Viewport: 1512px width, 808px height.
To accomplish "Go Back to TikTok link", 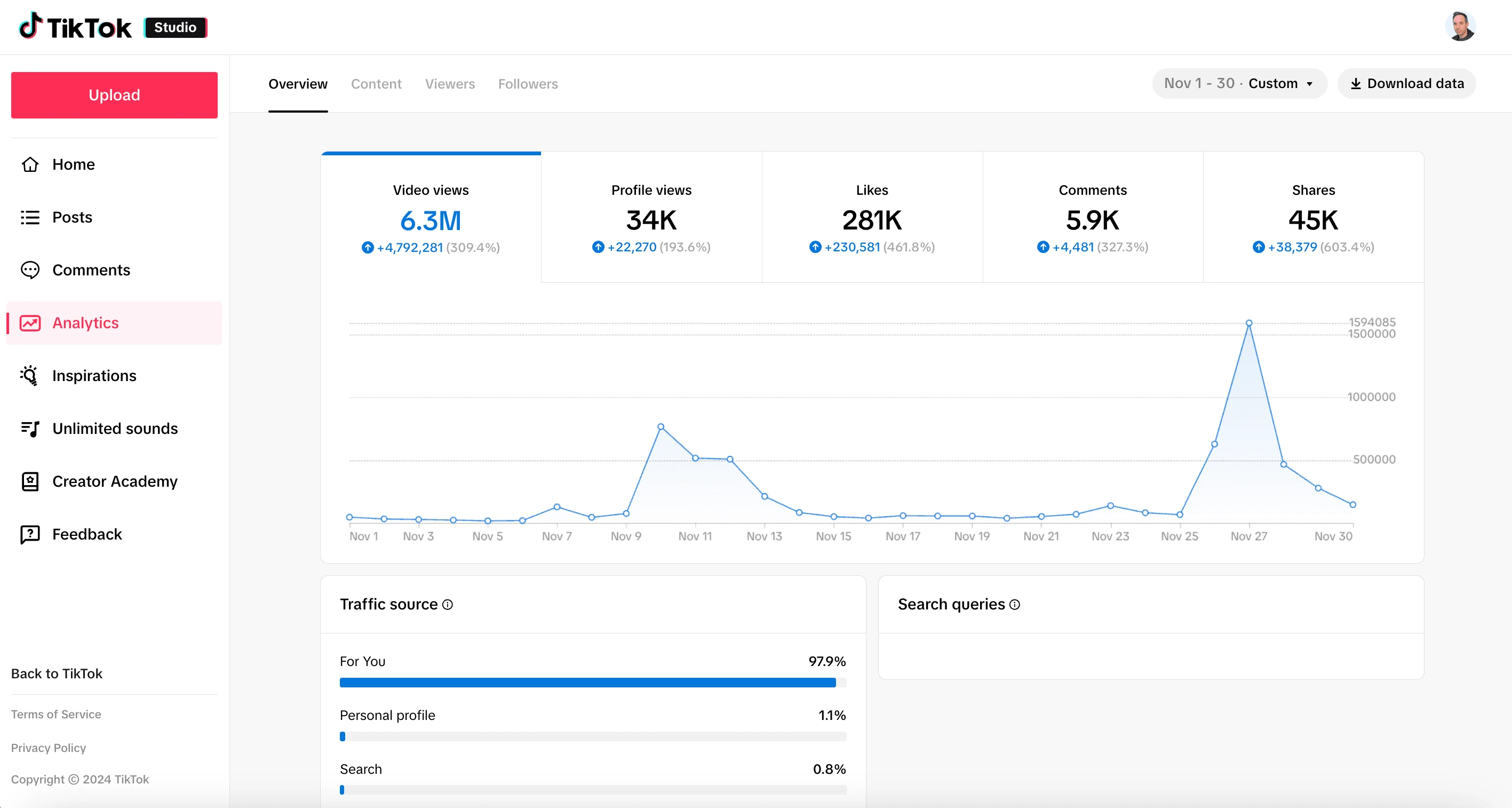I will pos(57,674).
